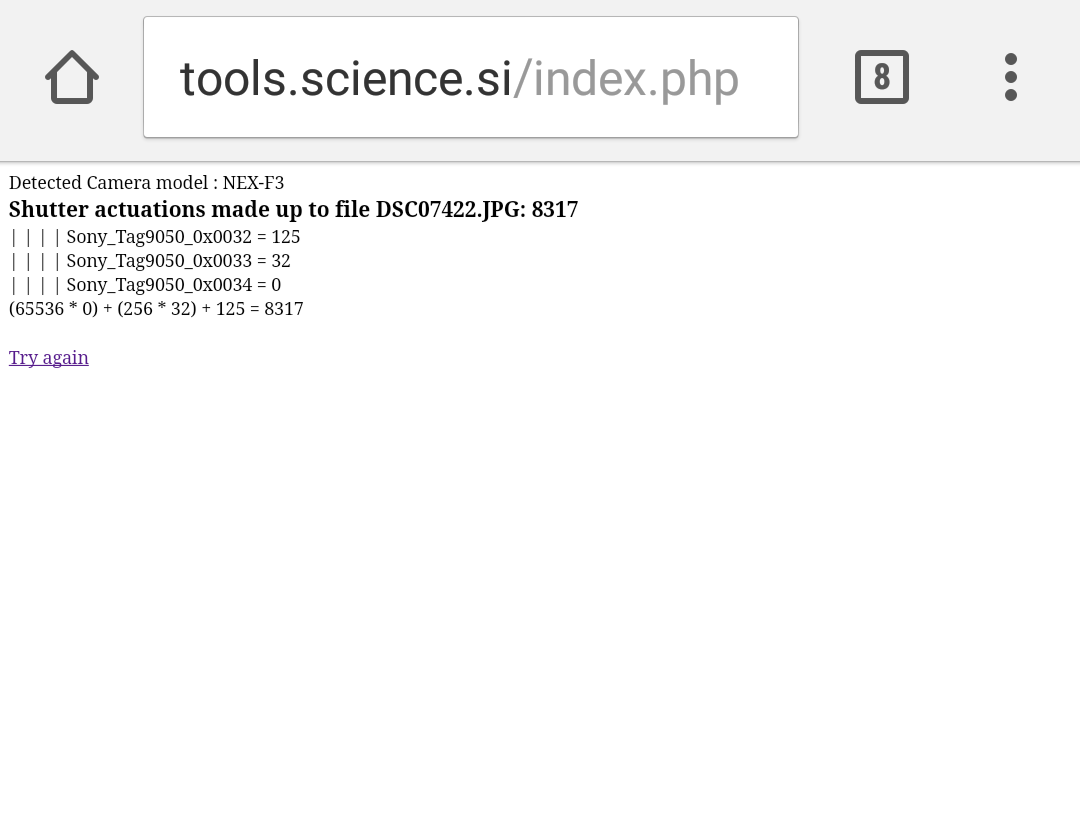Tap the browser home icon

(x=72, y=77)
